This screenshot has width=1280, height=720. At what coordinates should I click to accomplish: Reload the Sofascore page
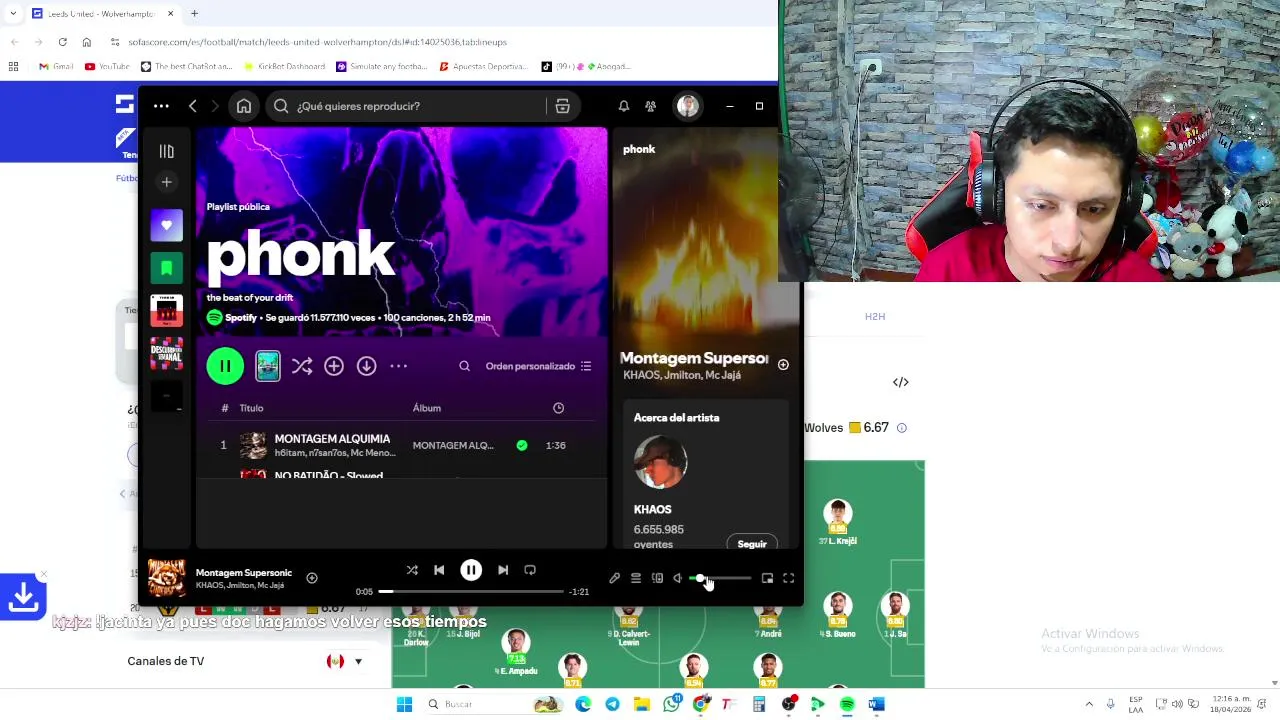62,42
